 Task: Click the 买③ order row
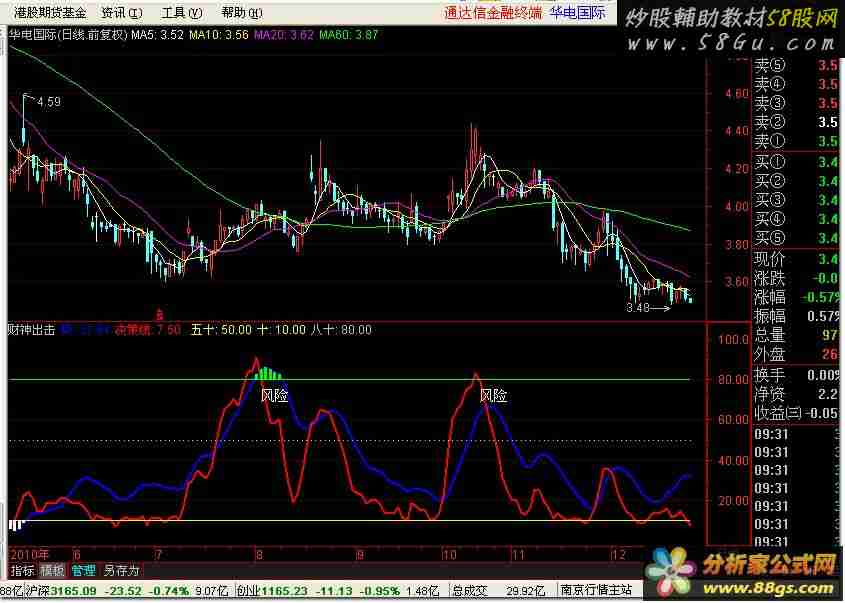pyautogui.click(x=796, y=200)
